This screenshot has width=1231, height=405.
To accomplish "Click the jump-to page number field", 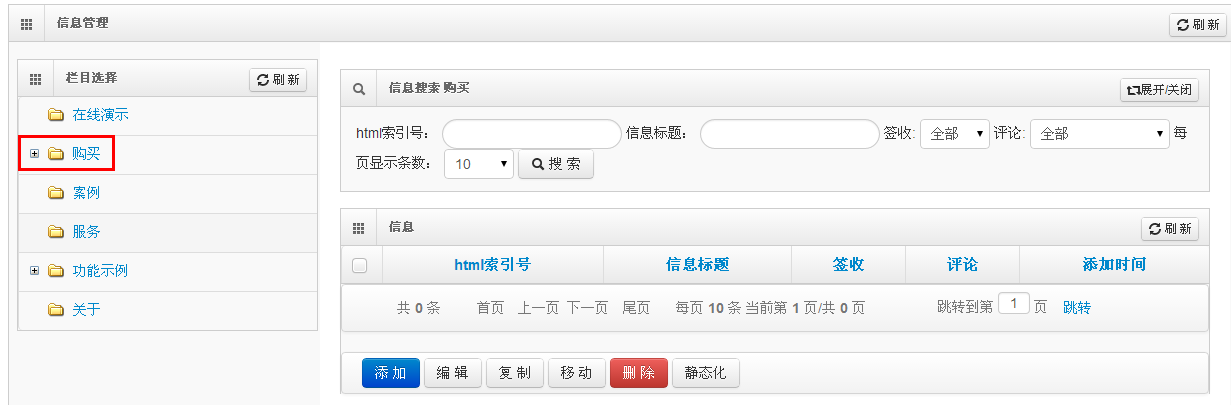I will click(x=1014, y=304).
